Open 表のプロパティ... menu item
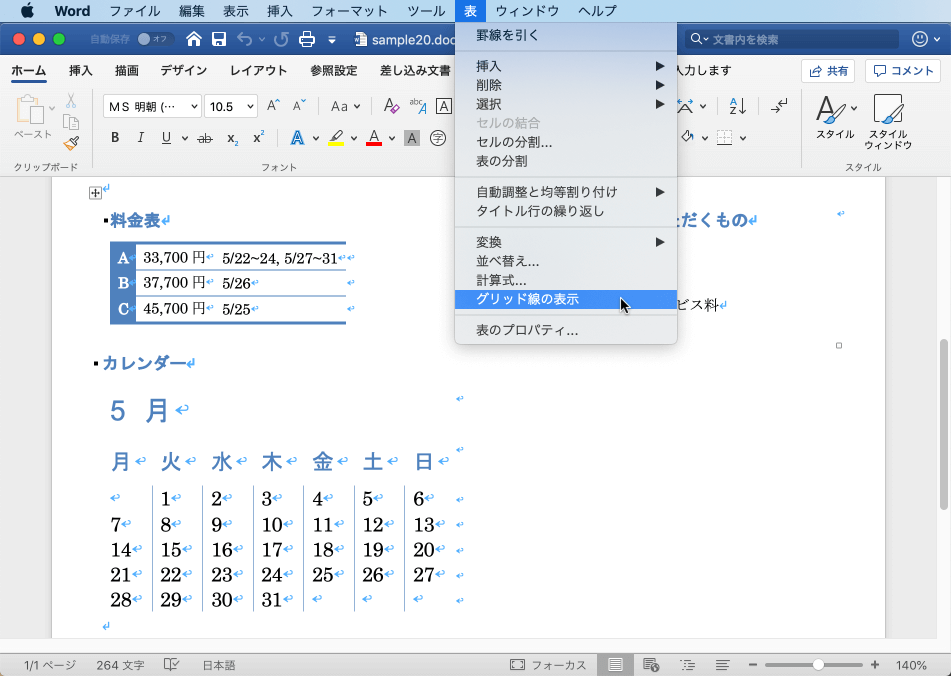 coord(565,330)
